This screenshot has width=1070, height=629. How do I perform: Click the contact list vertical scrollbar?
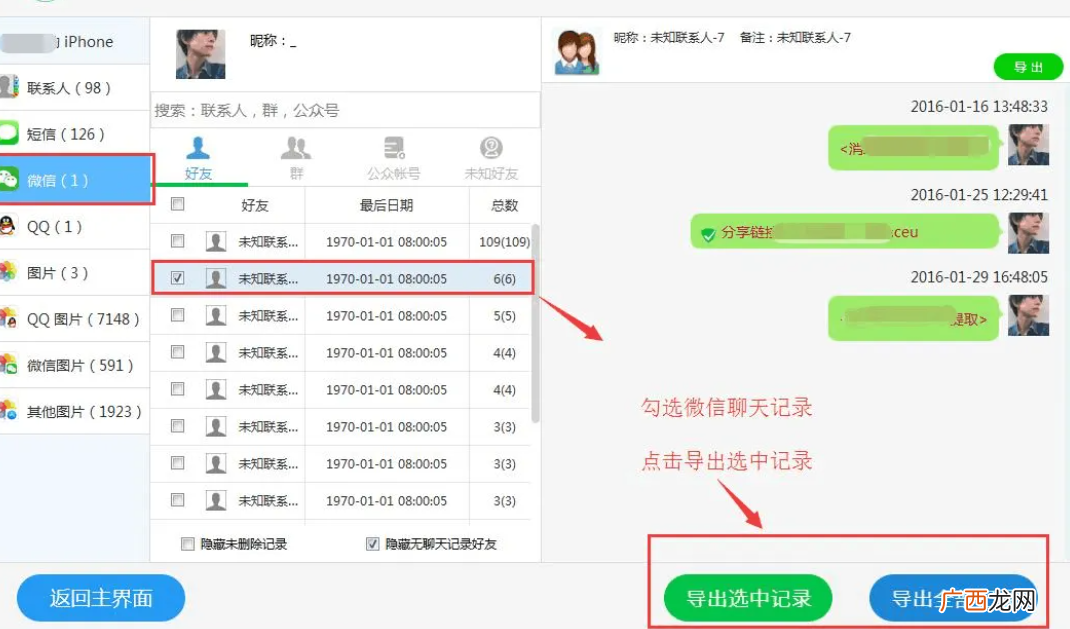tap(536, 324)
